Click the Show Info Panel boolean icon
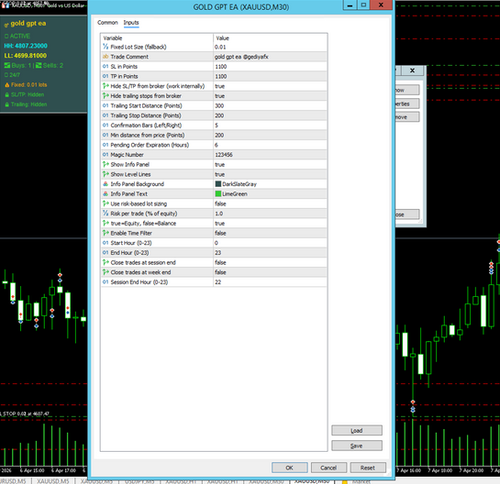The height and width of the screenshot is (484, 500). point(106,164)
